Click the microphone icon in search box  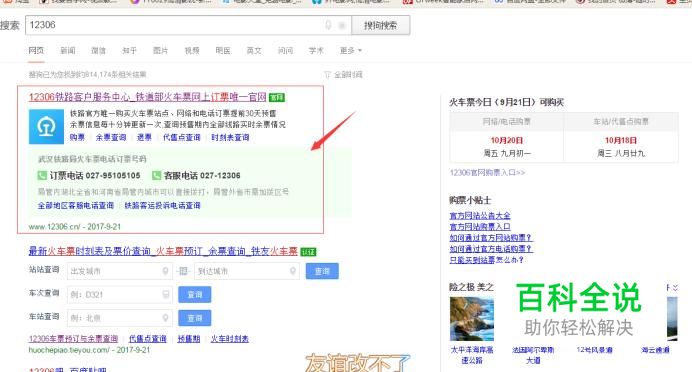point(328,25)
